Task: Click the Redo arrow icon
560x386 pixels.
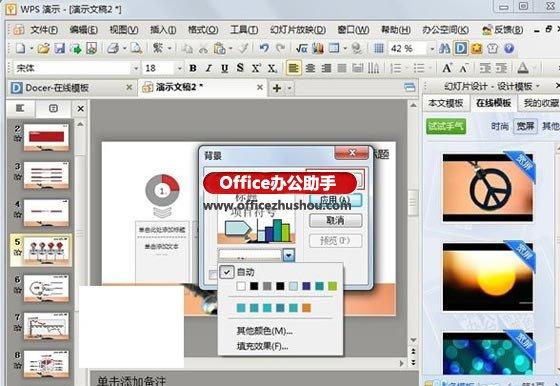Action: (x=281, y=48)
